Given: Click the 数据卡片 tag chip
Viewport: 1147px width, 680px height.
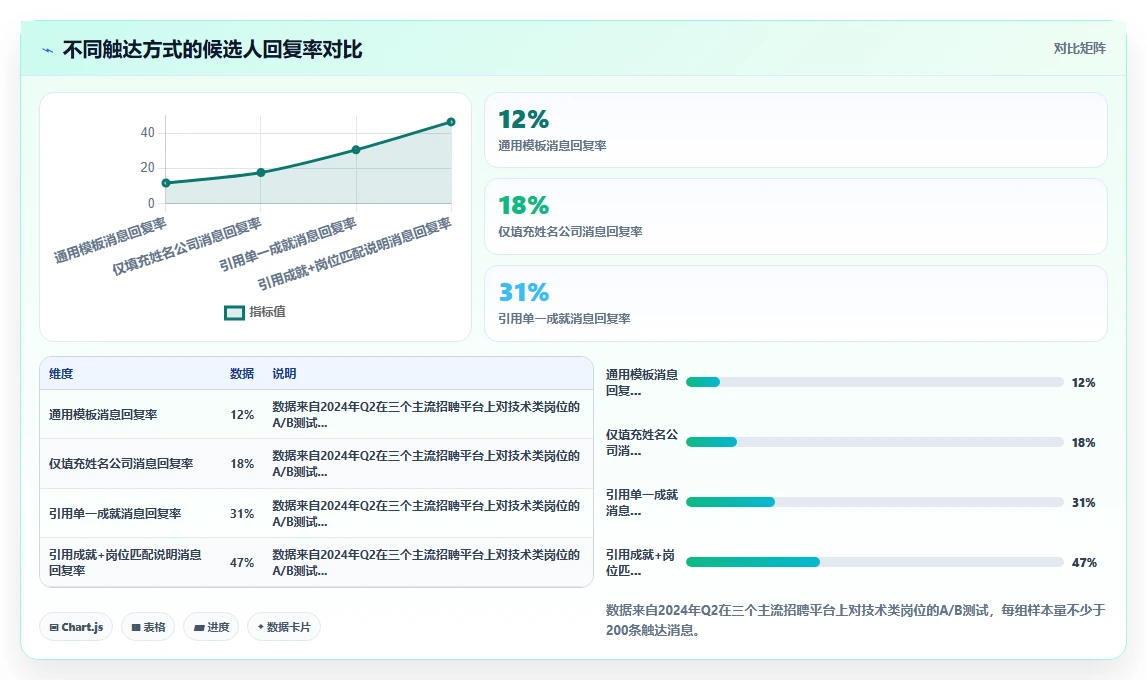Looking at the screenshot, I should click(x=284, y=627).
